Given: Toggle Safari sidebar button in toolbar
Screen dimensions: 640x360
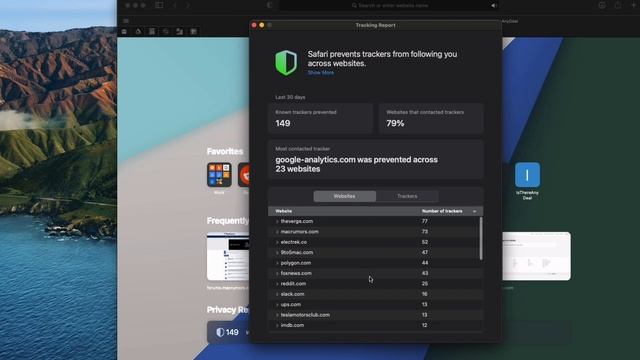Looking at the screenshot, I should [x=159, y=5].
